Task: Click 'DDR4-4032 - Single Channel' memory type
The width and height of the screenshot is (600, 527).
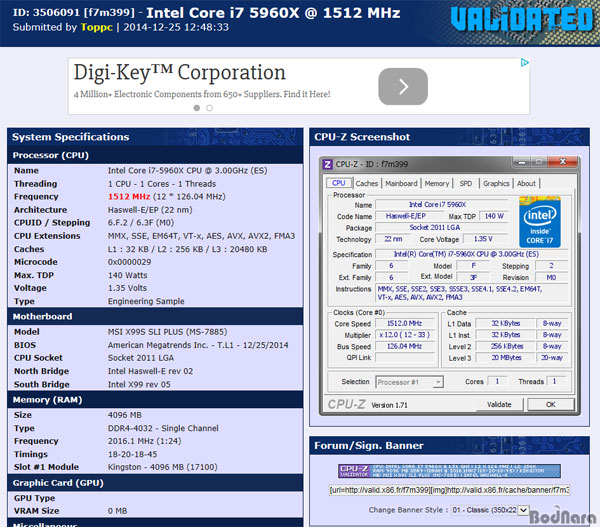Action: tap(163, 428)
